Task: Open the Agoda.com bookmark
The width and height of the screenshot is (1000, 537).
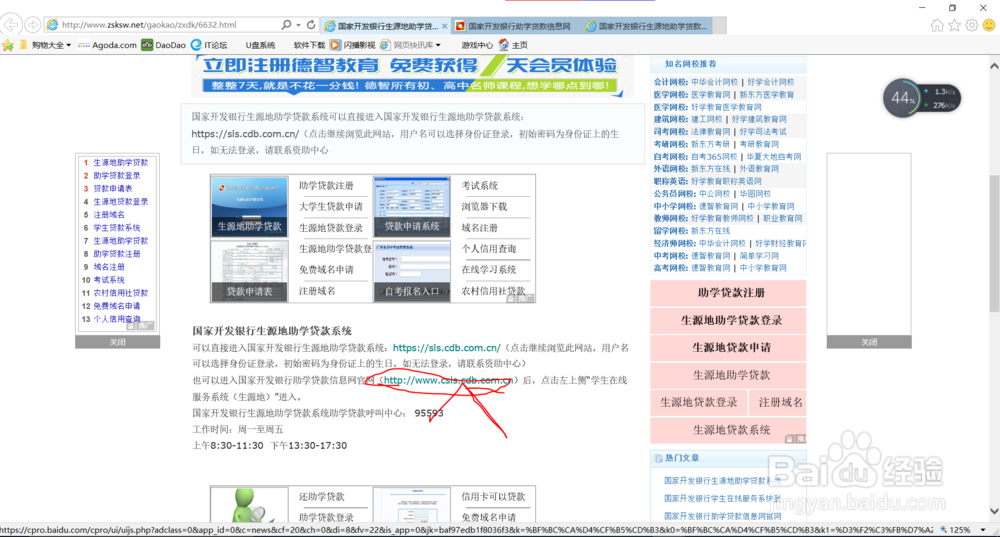Action: pyautogui.click(x=107, y=45)
